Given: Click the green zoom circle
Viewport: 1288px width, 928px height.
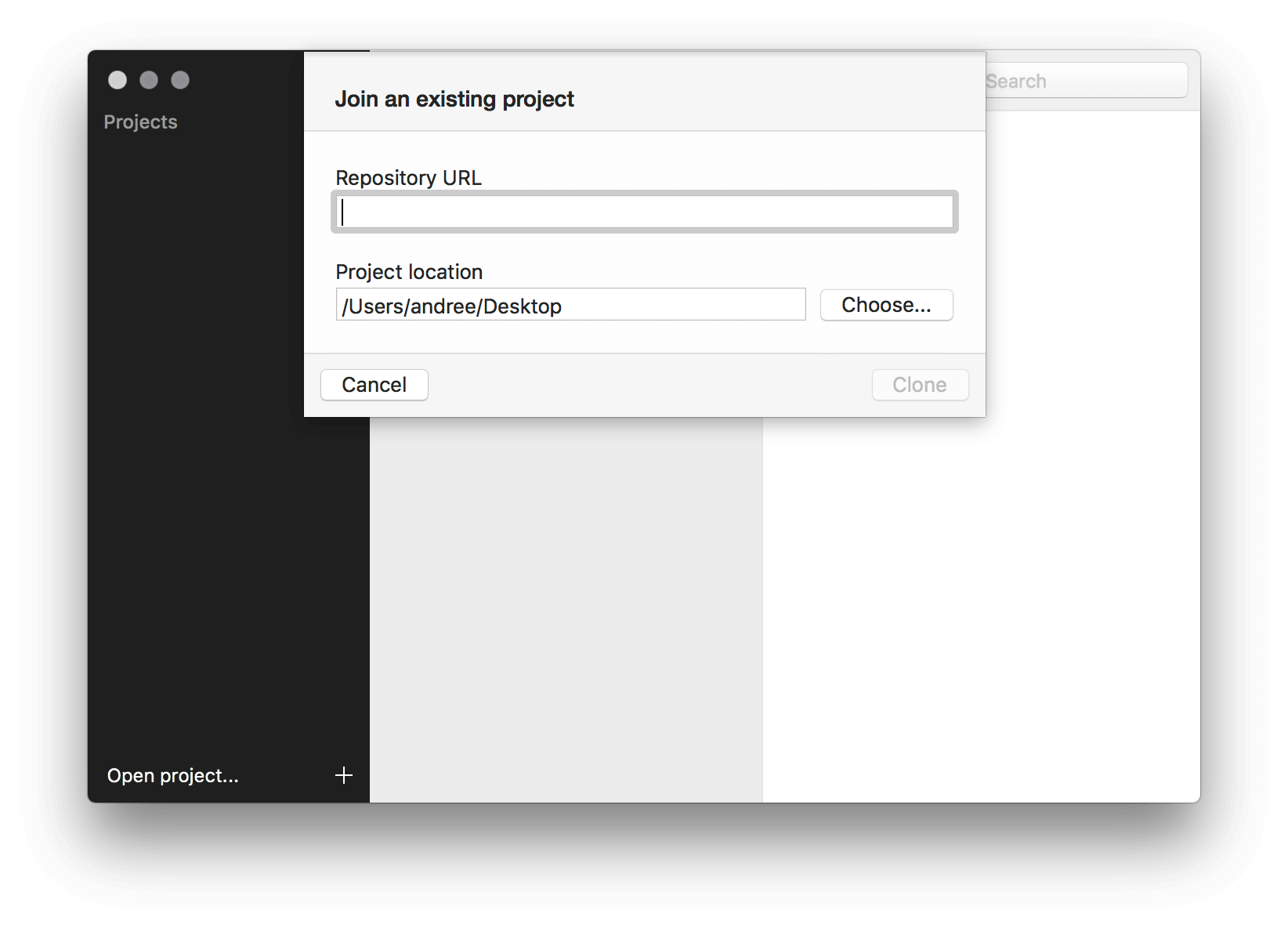Looking at the screenshot, I should (180, 80).
